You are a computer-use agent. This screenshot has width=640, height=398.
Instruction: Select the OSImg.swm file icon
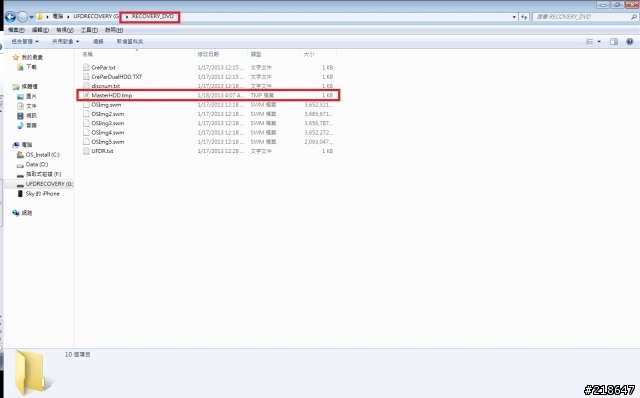pyautogui.click(x=86, y=105)
